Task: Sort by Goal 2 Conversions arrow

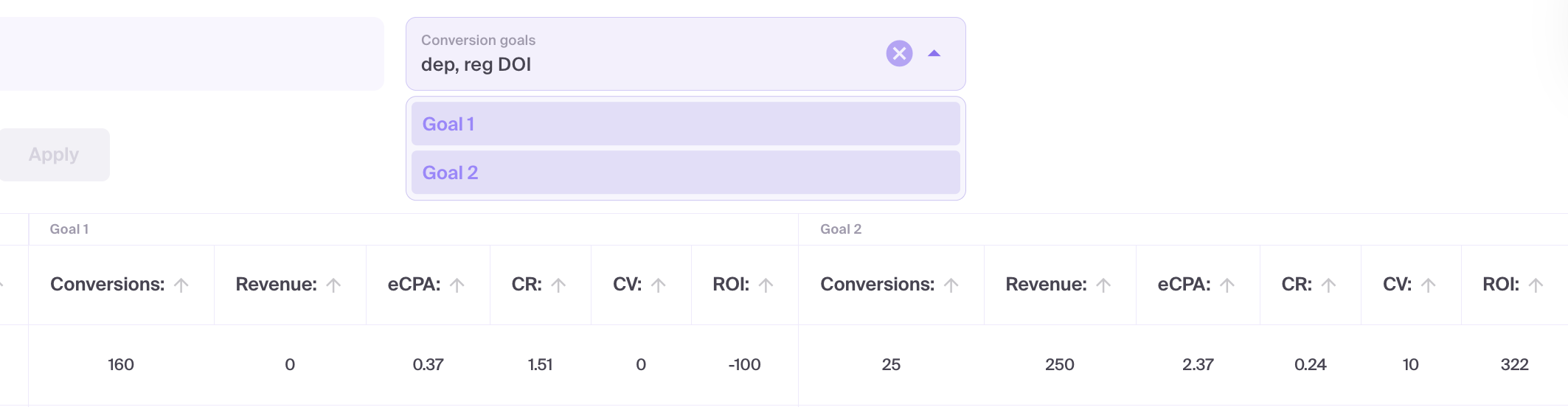Action: (x=951, y=285)
